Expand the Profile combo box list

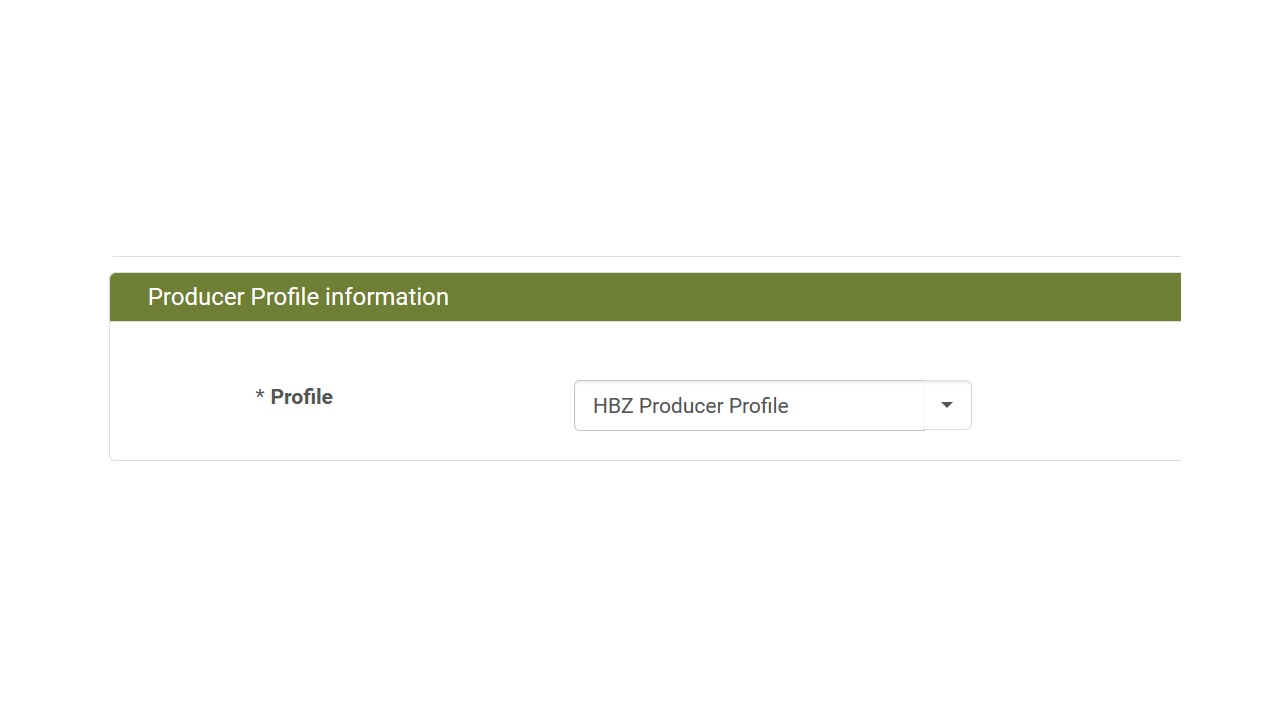[947, 405]
